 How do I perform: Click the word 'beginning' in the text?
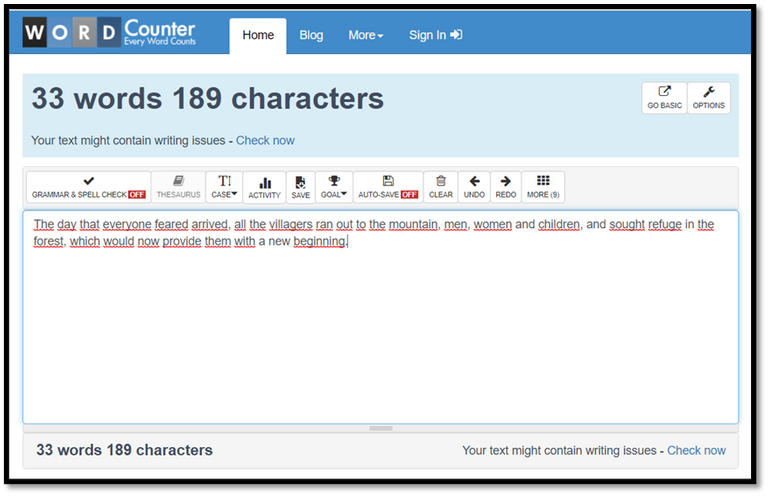point(319,241)
